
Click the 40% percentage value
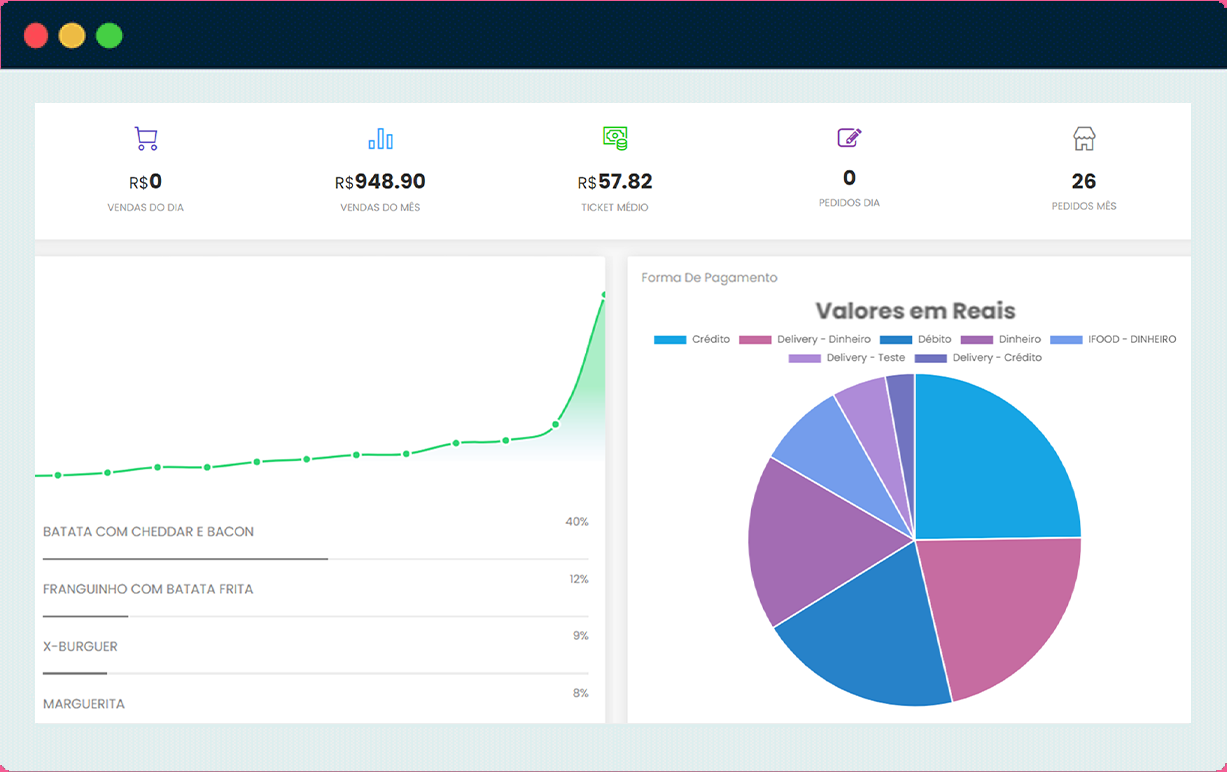[x=577, y=522]
